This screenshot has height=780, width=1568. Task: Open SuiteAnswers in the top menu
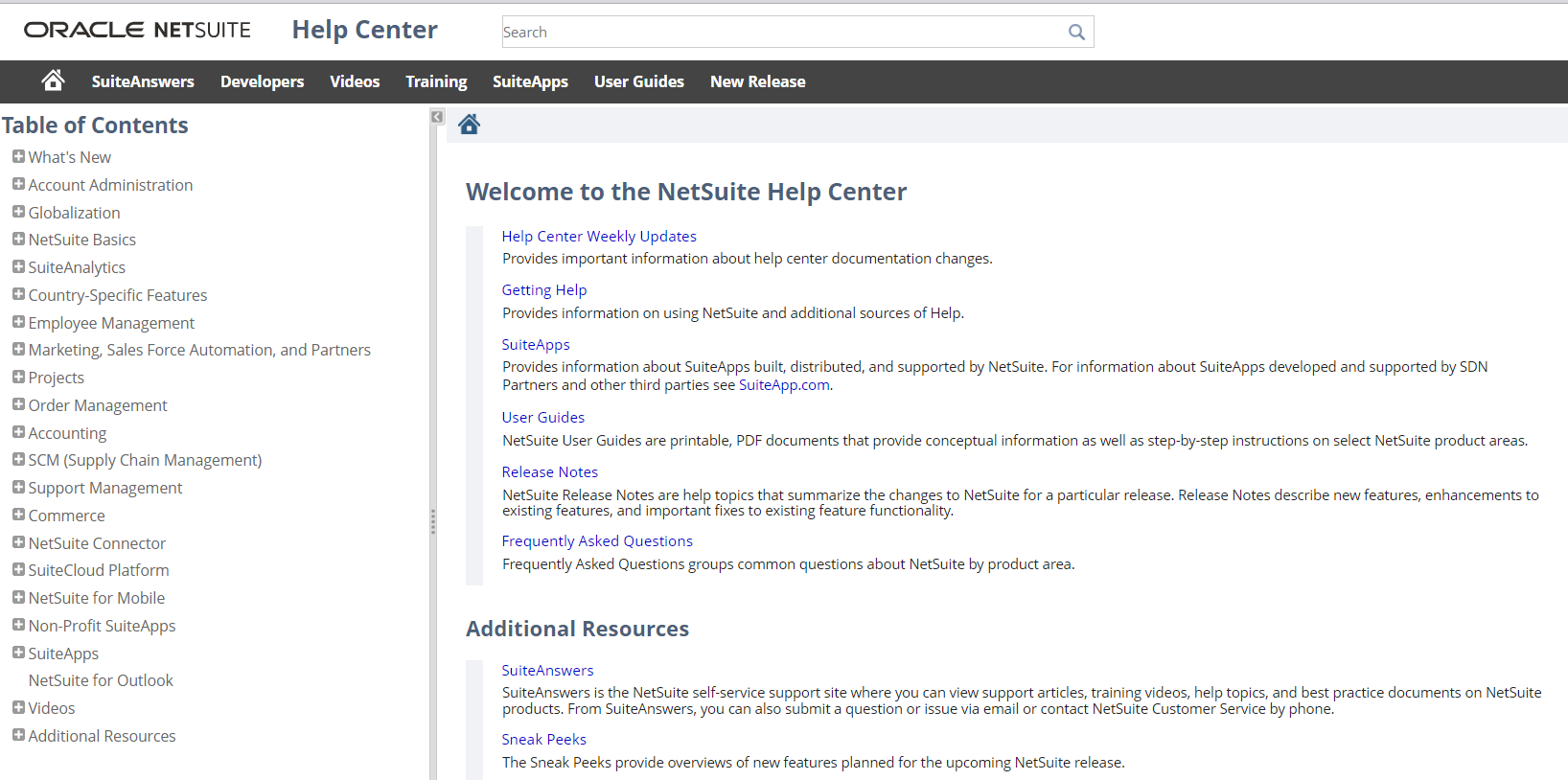(x=143, y=81)
